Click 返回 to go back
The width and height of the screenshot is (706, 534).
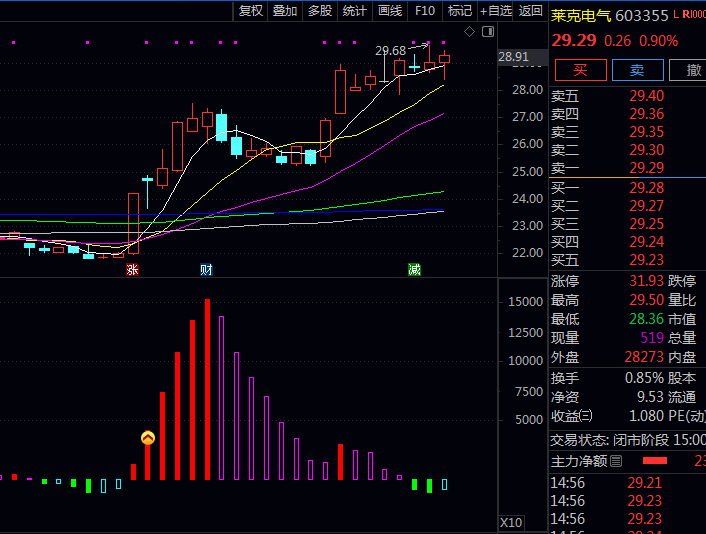pyautogui.click(x=530, y=11)
